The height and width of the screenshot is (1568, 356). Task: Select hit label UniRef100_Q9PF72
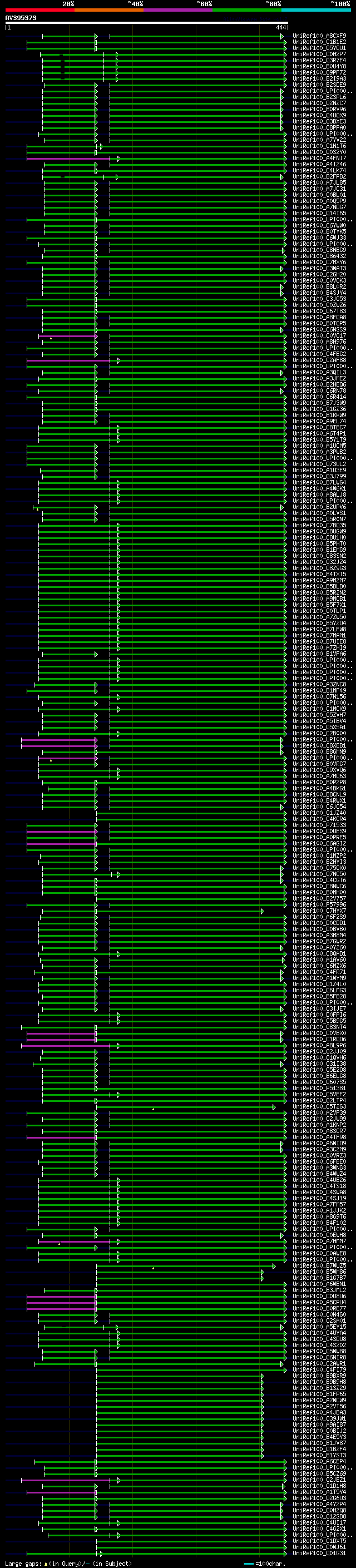pos(319,73)
